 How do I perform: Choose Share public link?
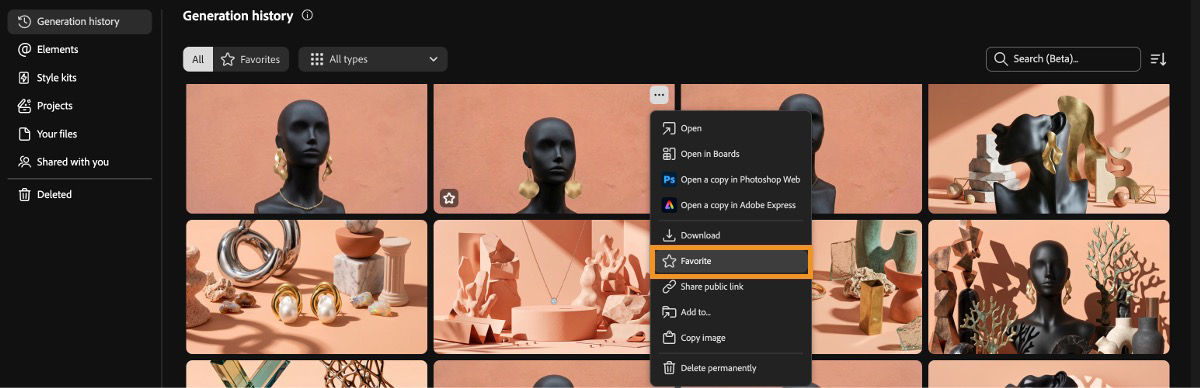[x=730, y=287]
